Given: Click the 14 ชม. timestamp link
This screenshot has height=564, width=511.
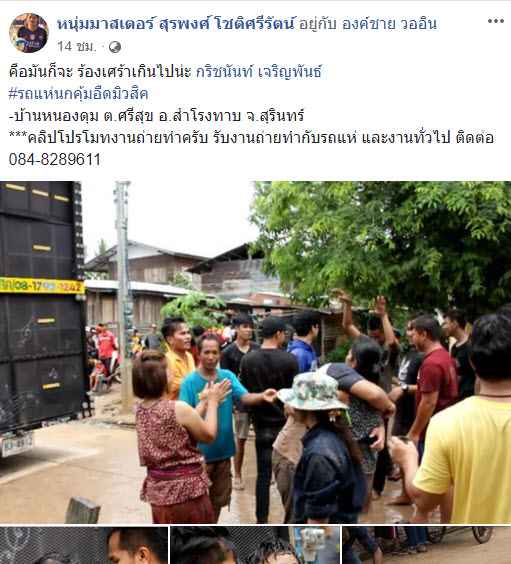Looking at the screenshot, I should [x=77, y=47].
